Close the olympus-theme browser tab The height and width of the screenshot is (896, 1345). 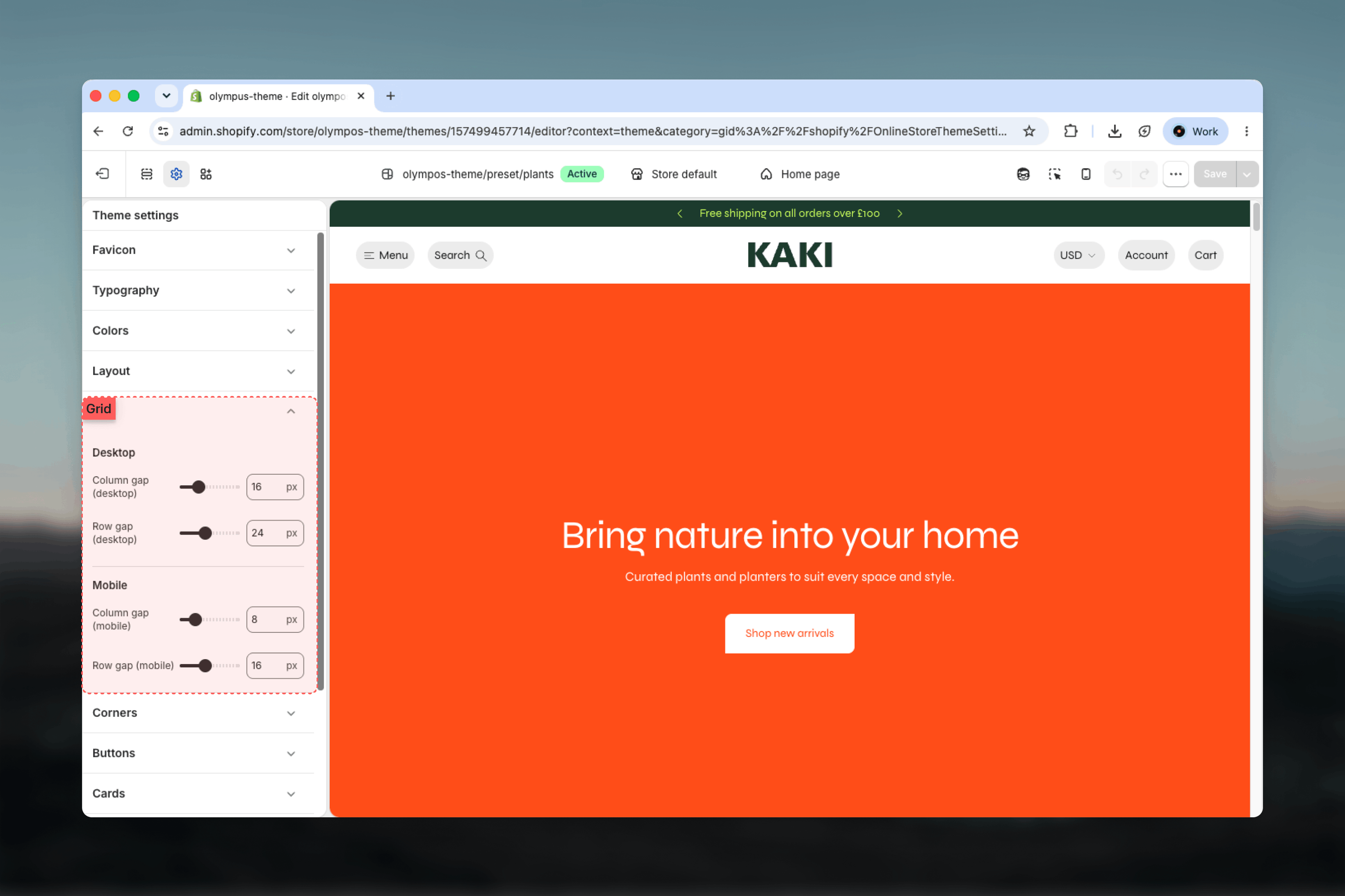pyautogui.click(x=361, y=96)
